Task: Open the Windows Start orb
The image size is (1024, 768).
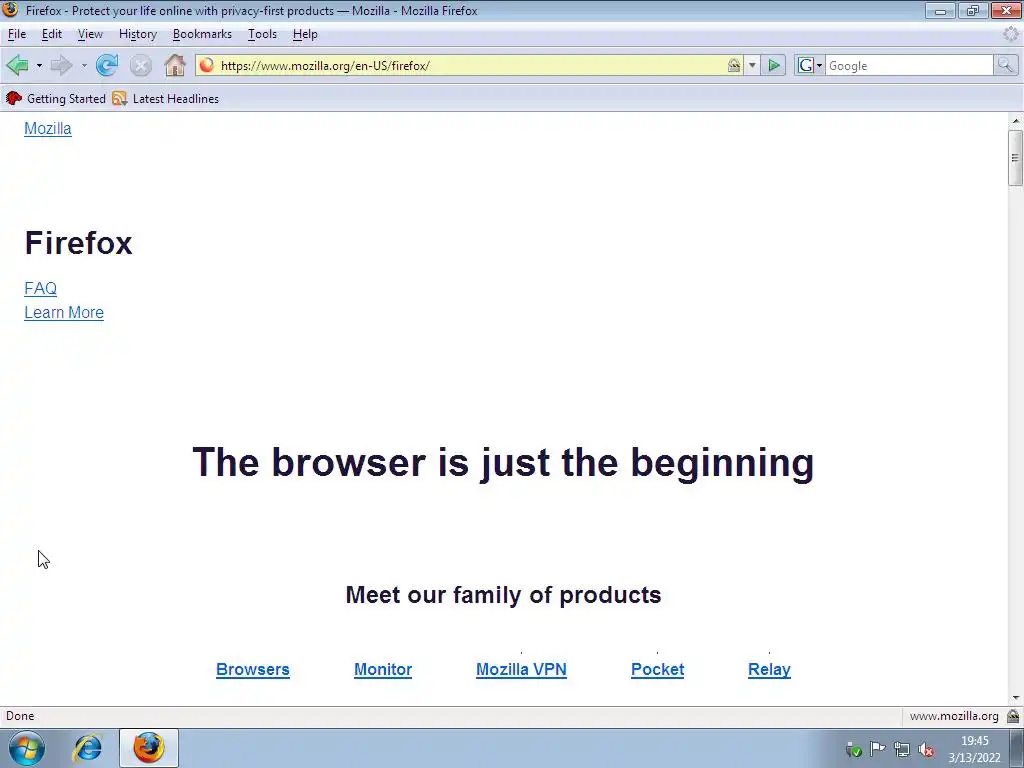Action: point(27,748)
